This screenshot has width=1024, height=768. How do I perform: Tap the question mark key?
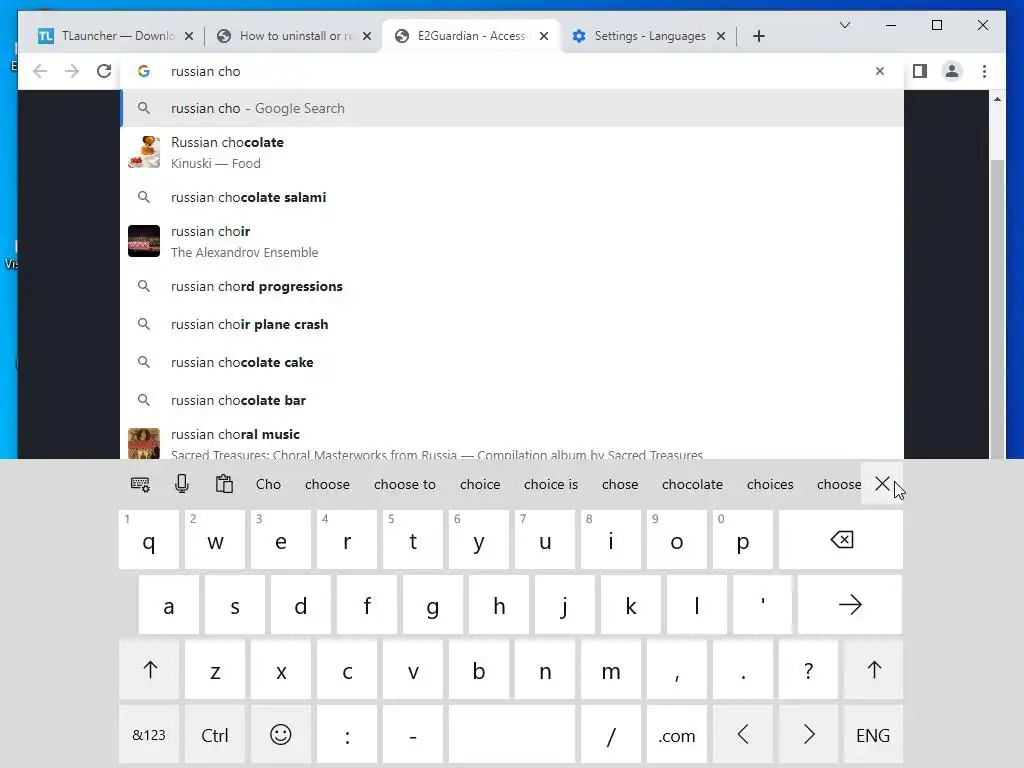(808, 670)
